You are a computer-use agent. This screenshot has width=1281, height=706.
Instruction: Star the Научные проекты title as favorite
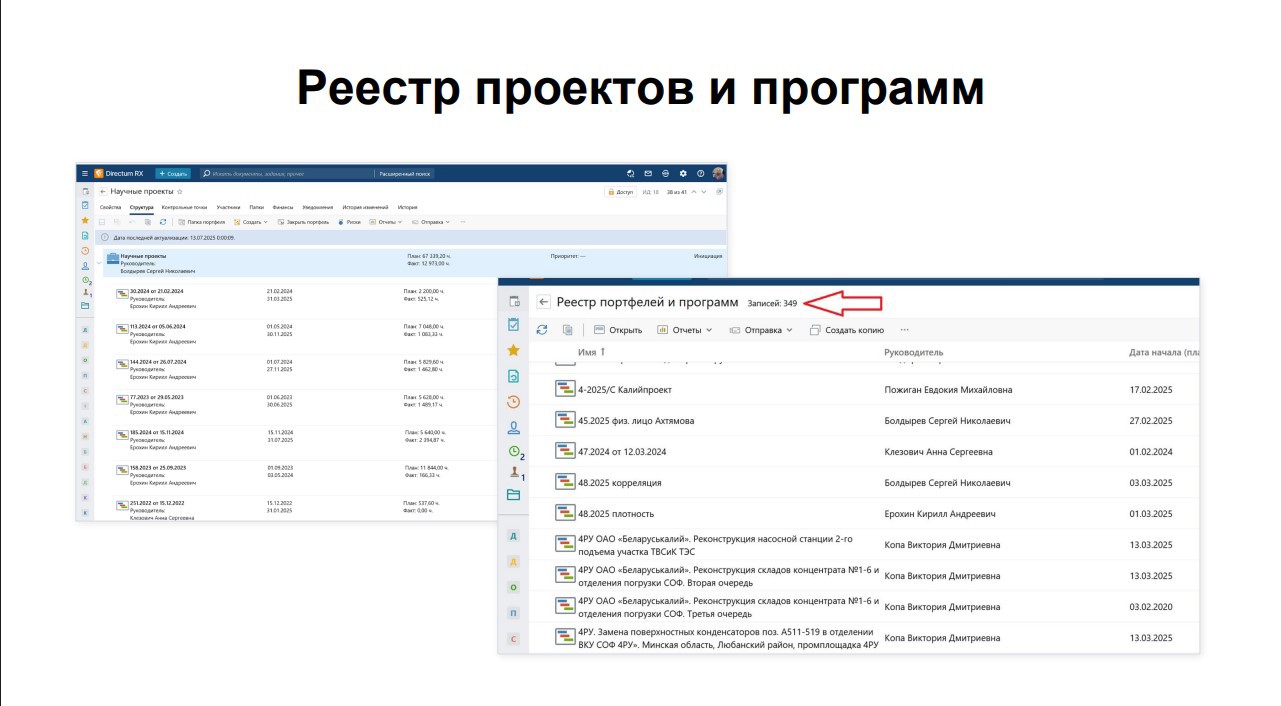[x=180, y=191]
